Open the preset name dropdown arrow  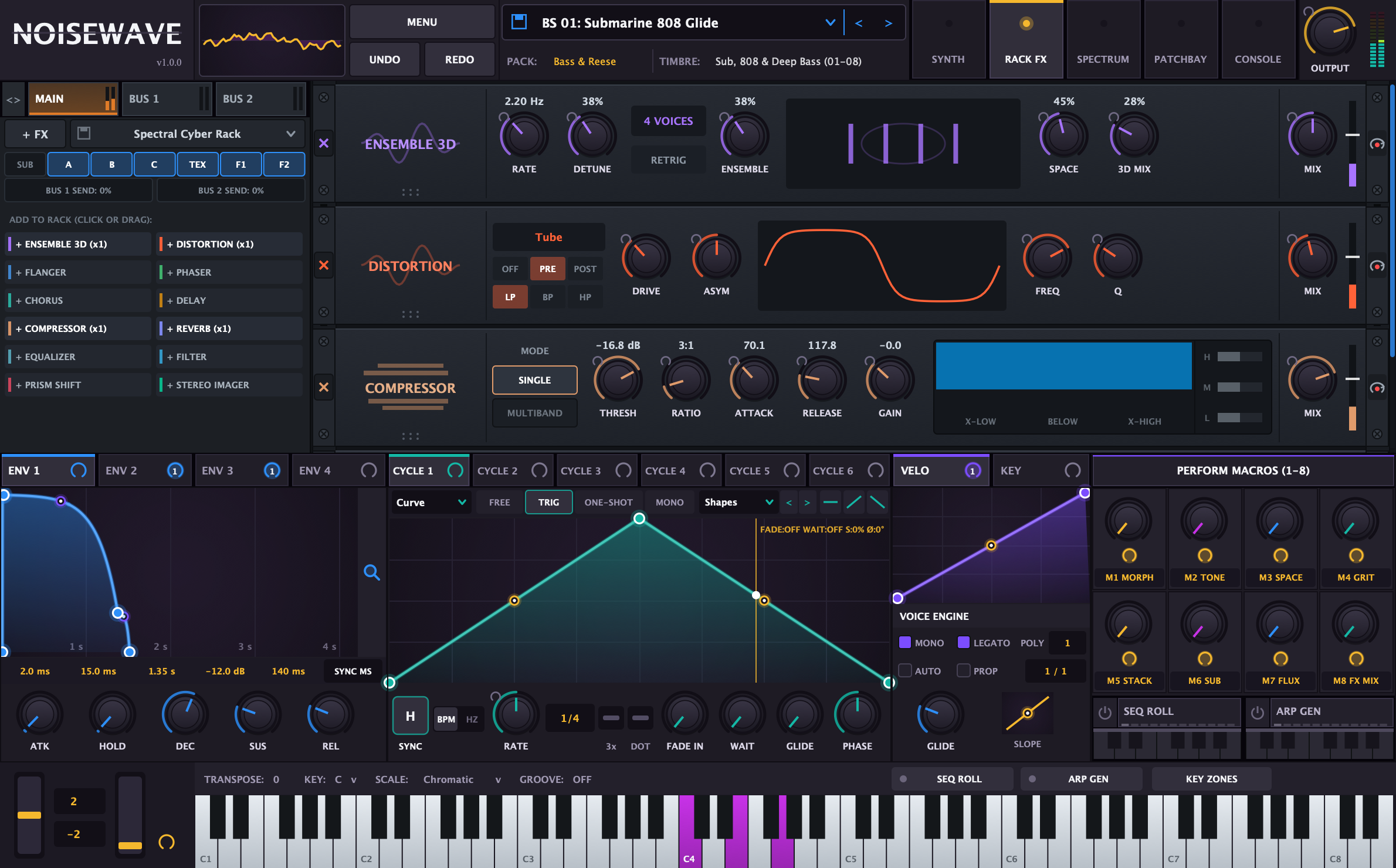(x=830, y=23)
